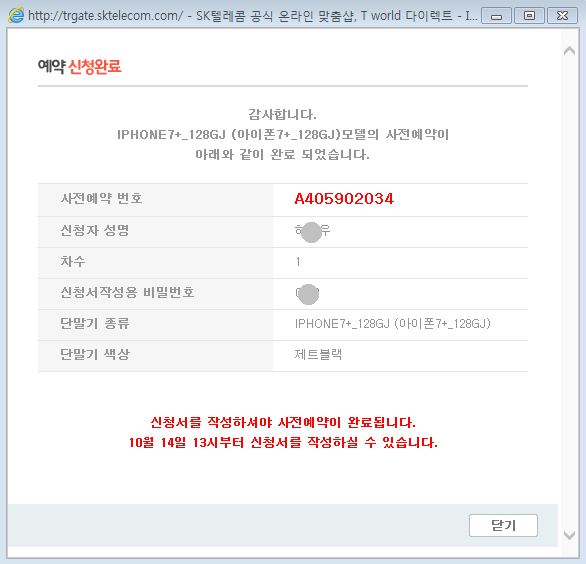Screen dimensions: 586x564
Task: Click the 단말기 색상 label
Action: 95,354
